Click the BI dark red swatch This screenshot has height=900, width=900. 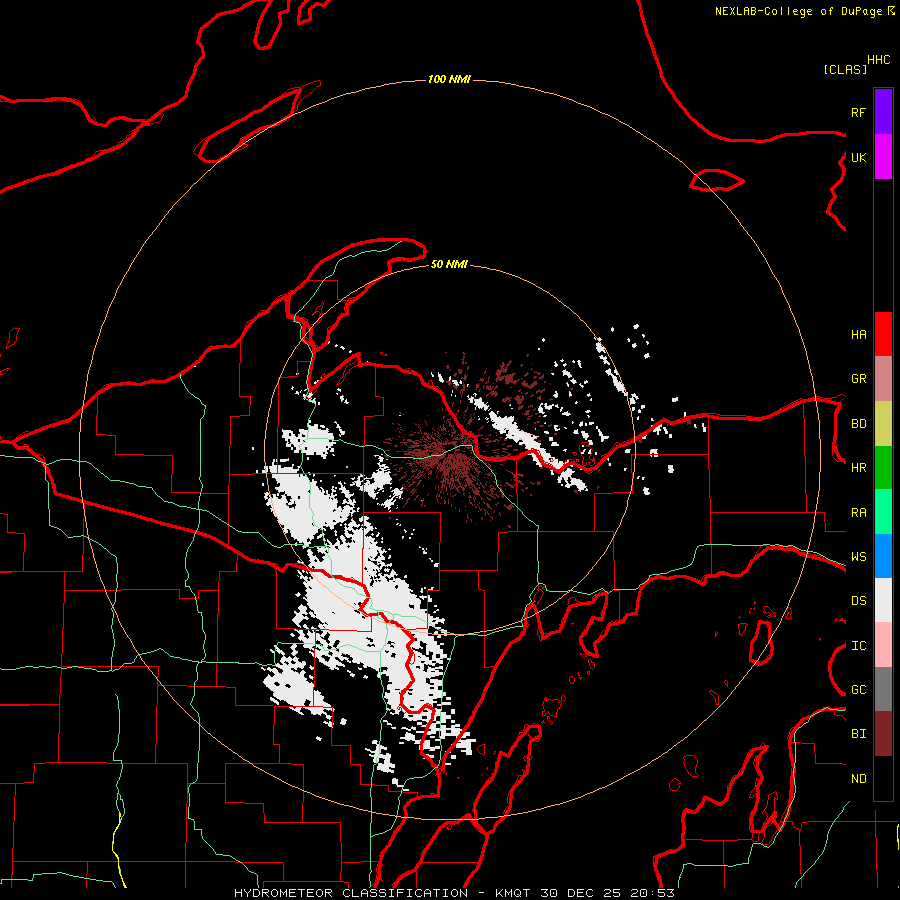coord(883,734)
